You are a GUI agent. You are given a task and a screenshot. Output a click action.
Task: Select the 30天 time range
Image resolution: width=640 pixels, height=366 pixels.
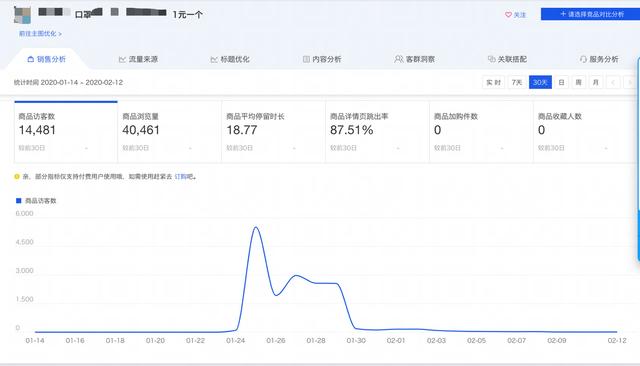(540, 82)
